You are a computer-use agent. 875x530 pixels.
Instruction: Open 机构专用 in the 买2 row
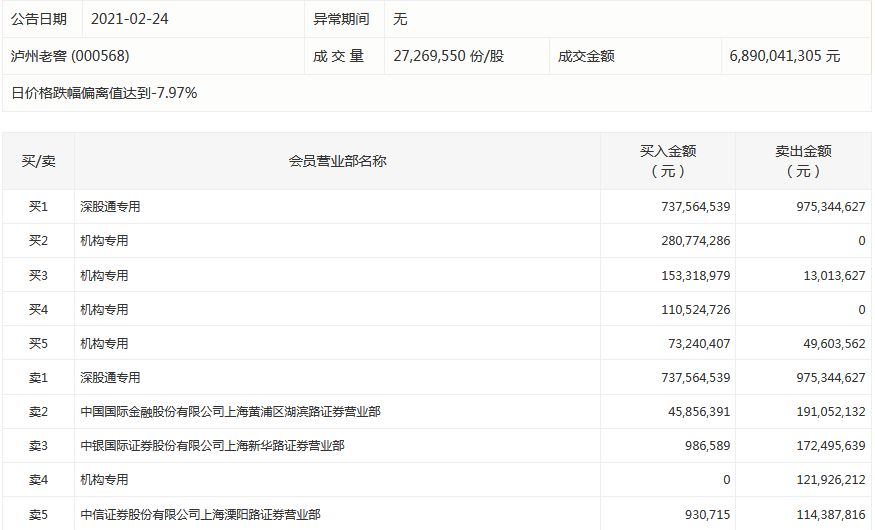(x=104, y=241)
